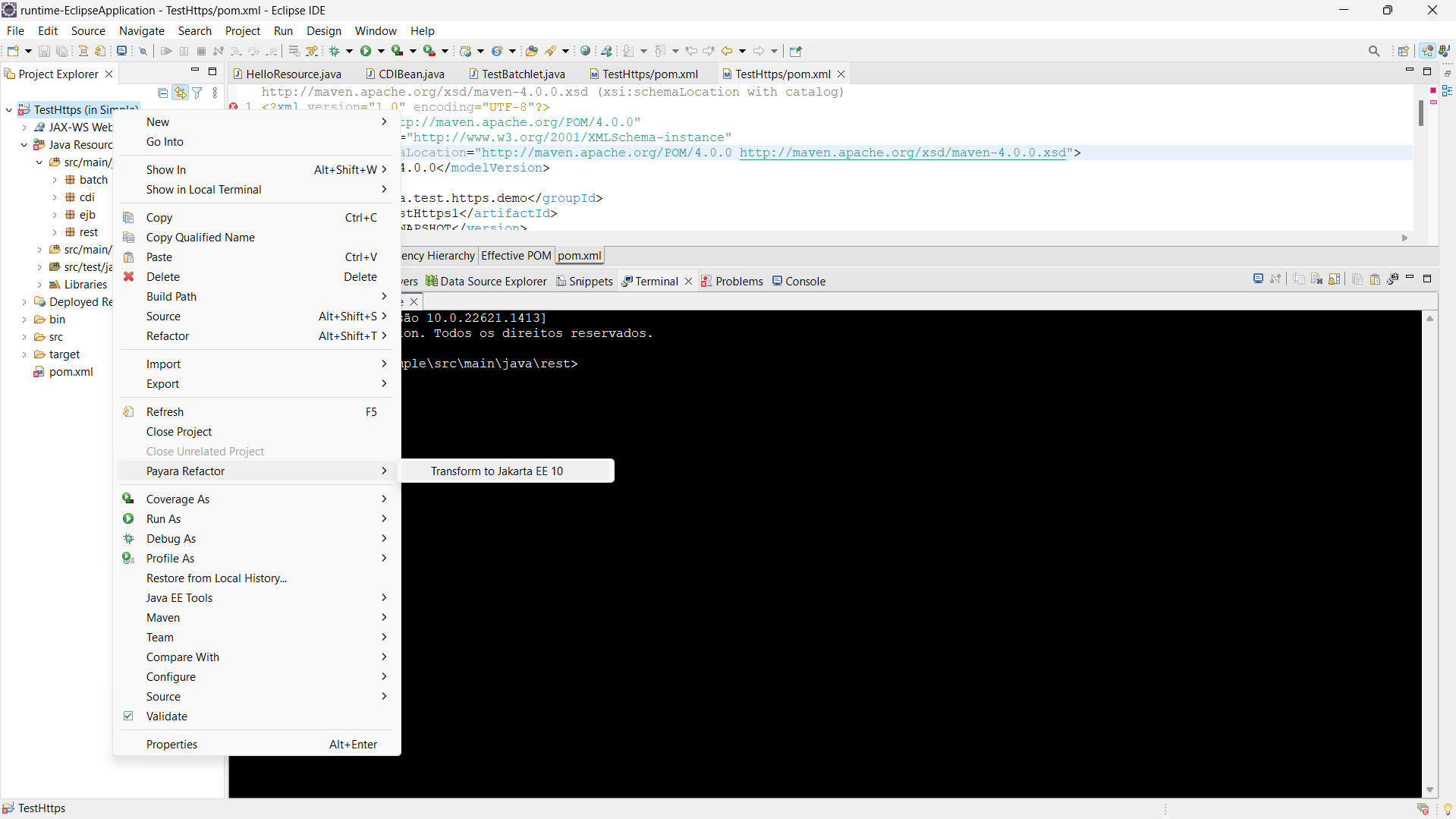Open a new Terminal in the Terminal view
Screen dimensions: 1456x819
point(1258,279)
